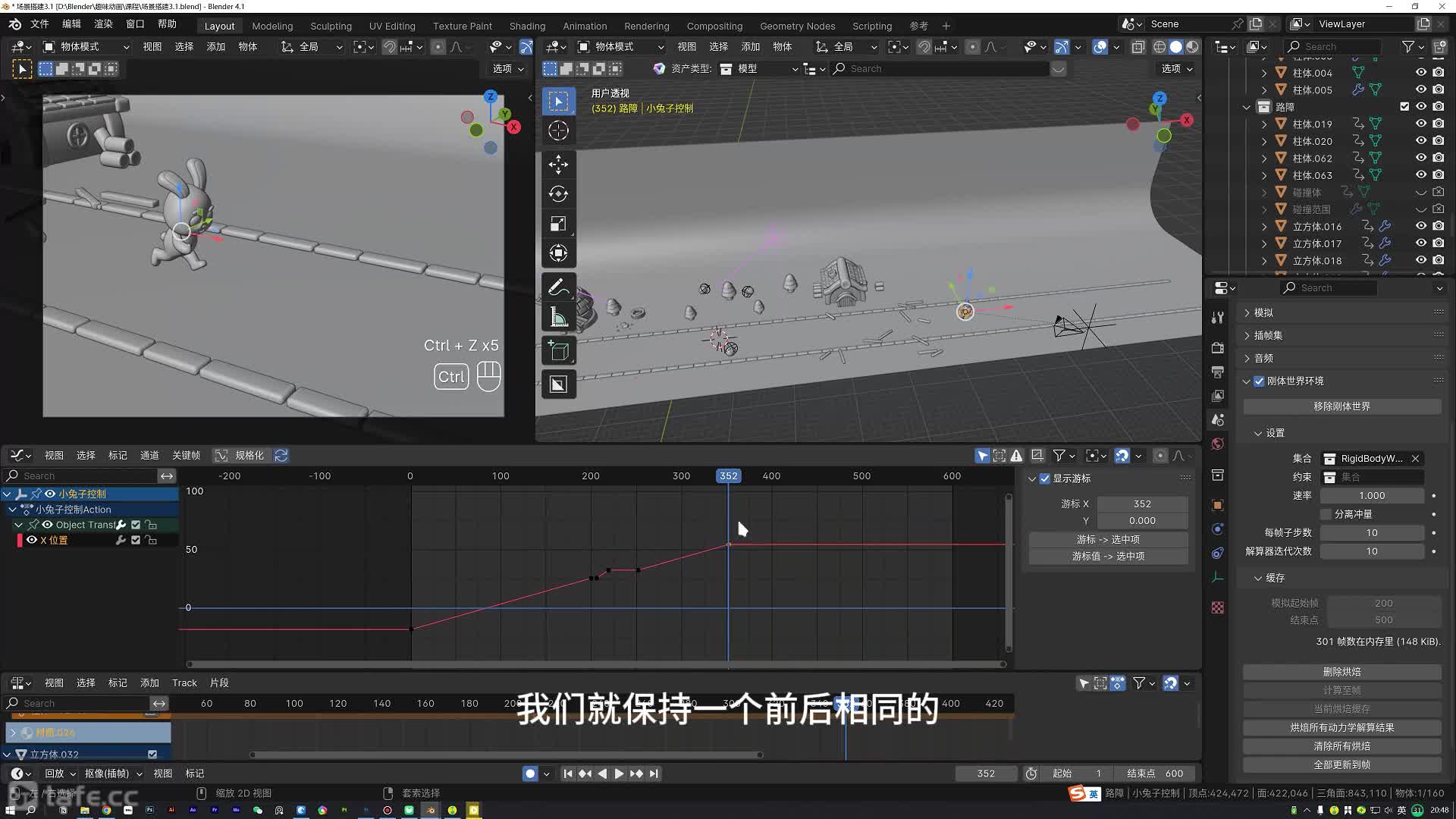The height and width of the screenshot is (819, 1456).
Task: Switch to the Geometry Nodes workspace tab
Action: click(x=798, y=26)
